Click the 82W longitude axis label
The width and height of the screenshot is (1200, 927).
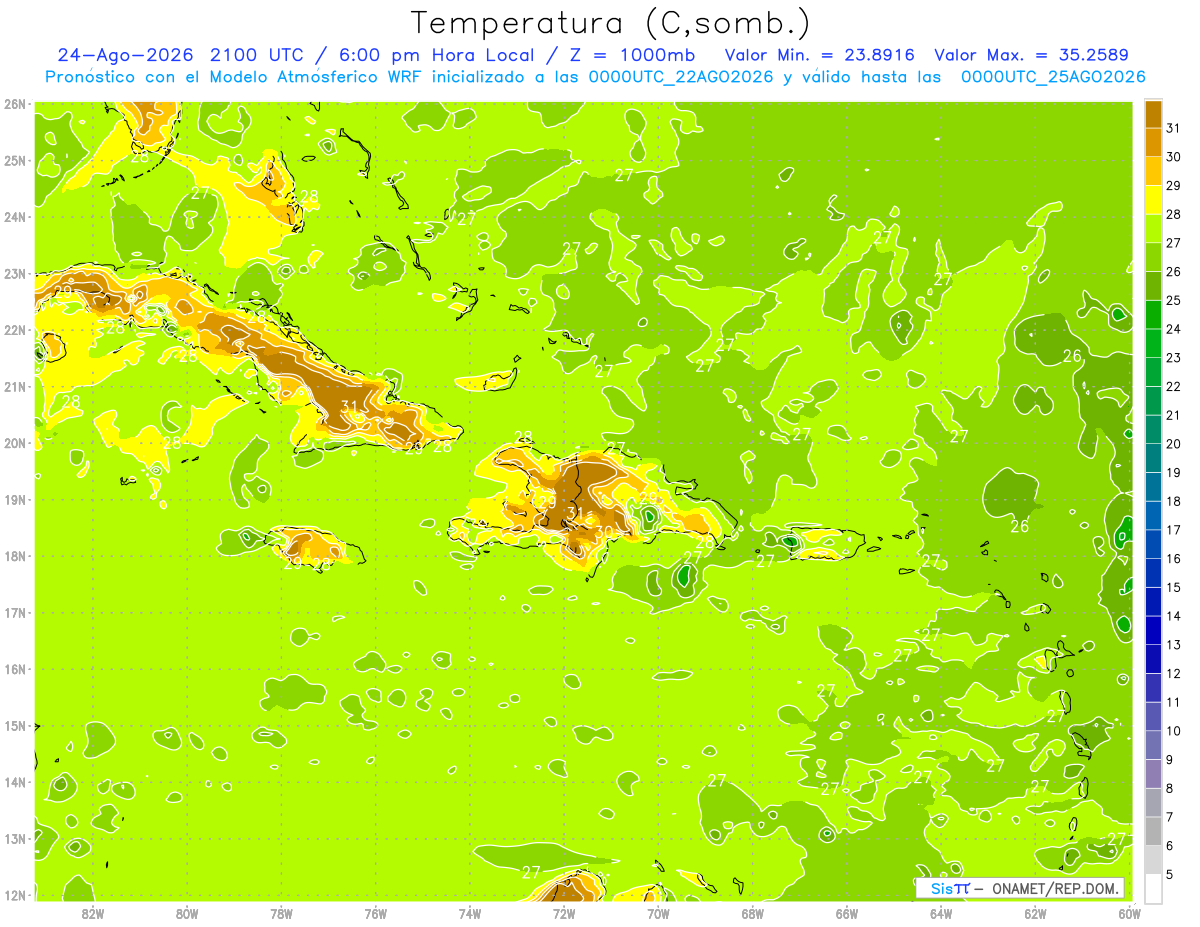coord(93,913)
